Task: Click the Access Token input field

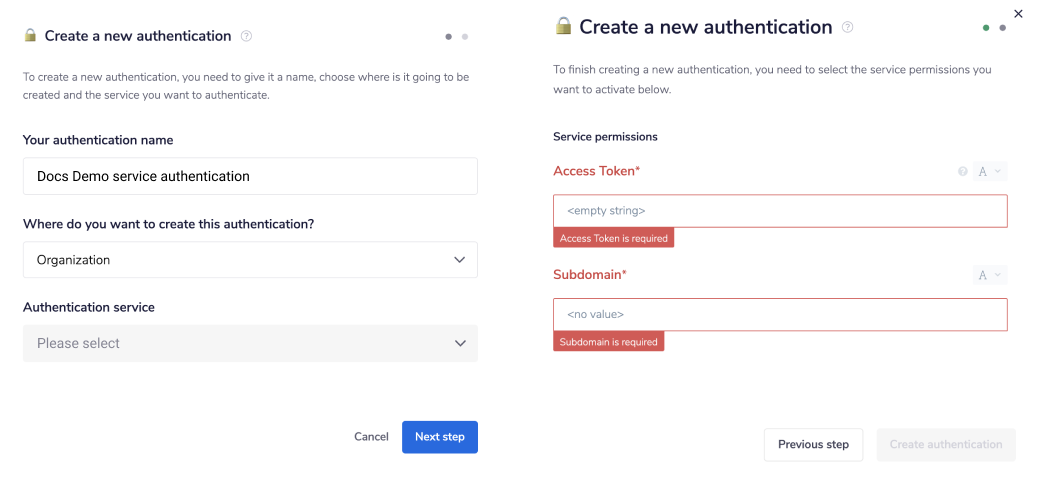Action: point(780,211)
